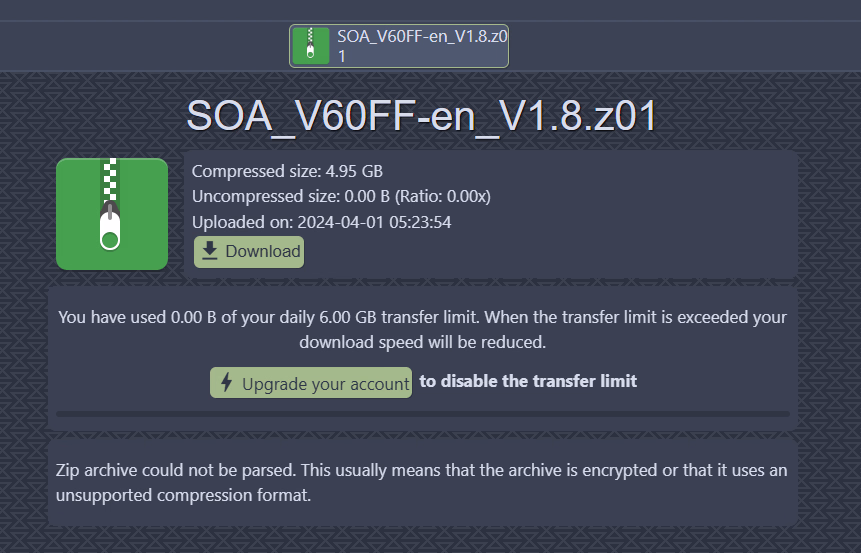Click the large green zip archive icon

[112, 214]
